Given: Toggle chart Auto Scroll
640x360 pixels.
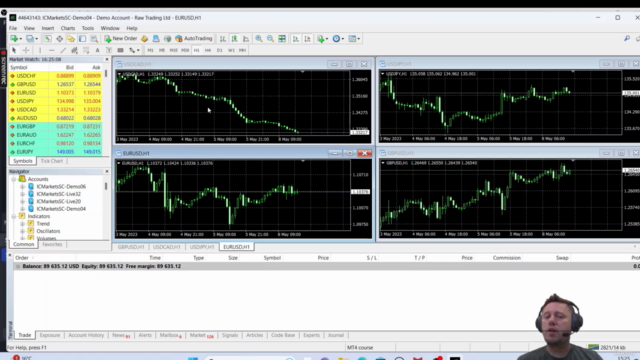Looking at the screenshot, I should [x=296, y=39].
